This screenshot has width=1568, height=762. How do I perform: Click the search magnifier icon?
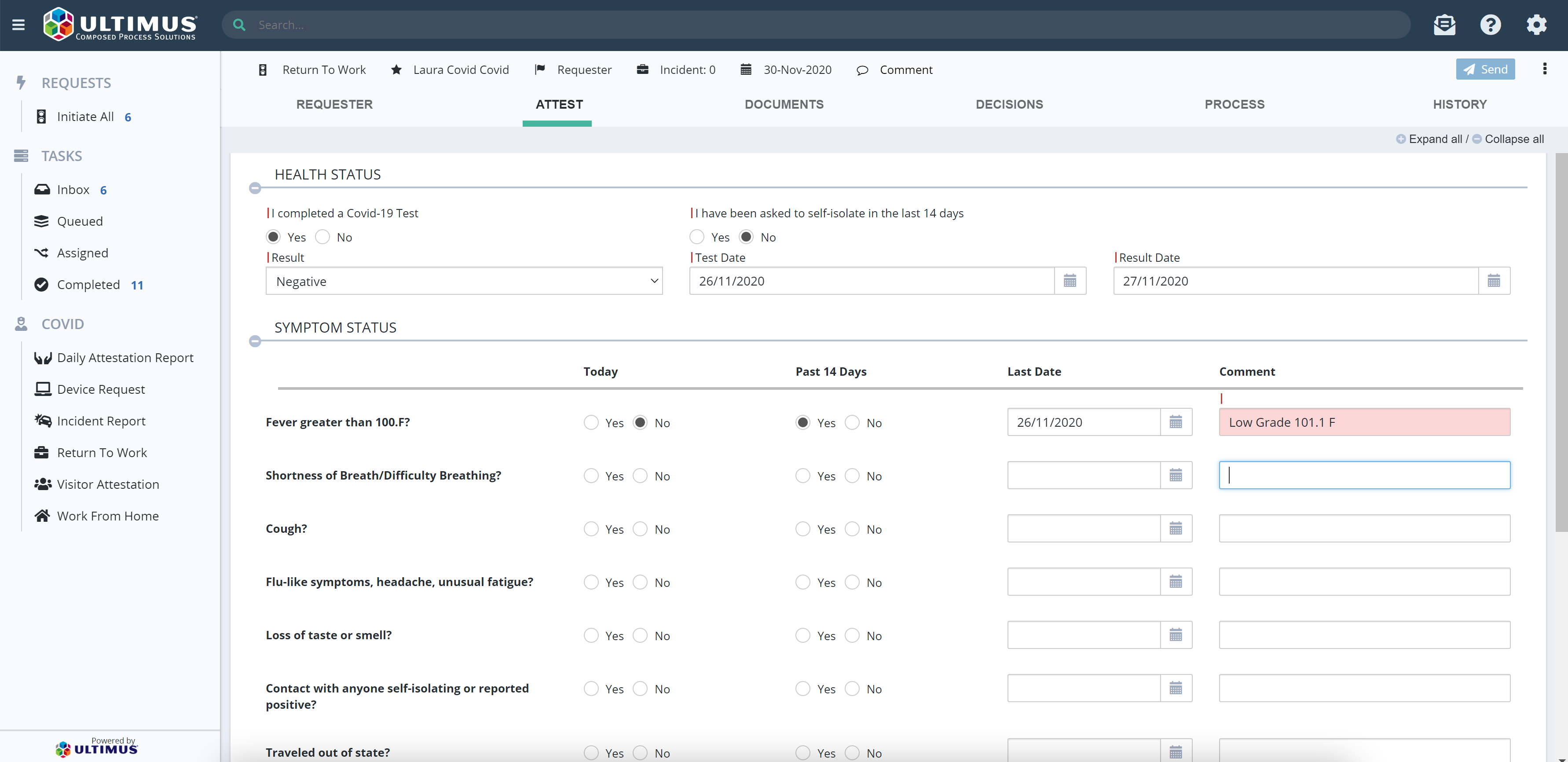(x=239, y=25)
